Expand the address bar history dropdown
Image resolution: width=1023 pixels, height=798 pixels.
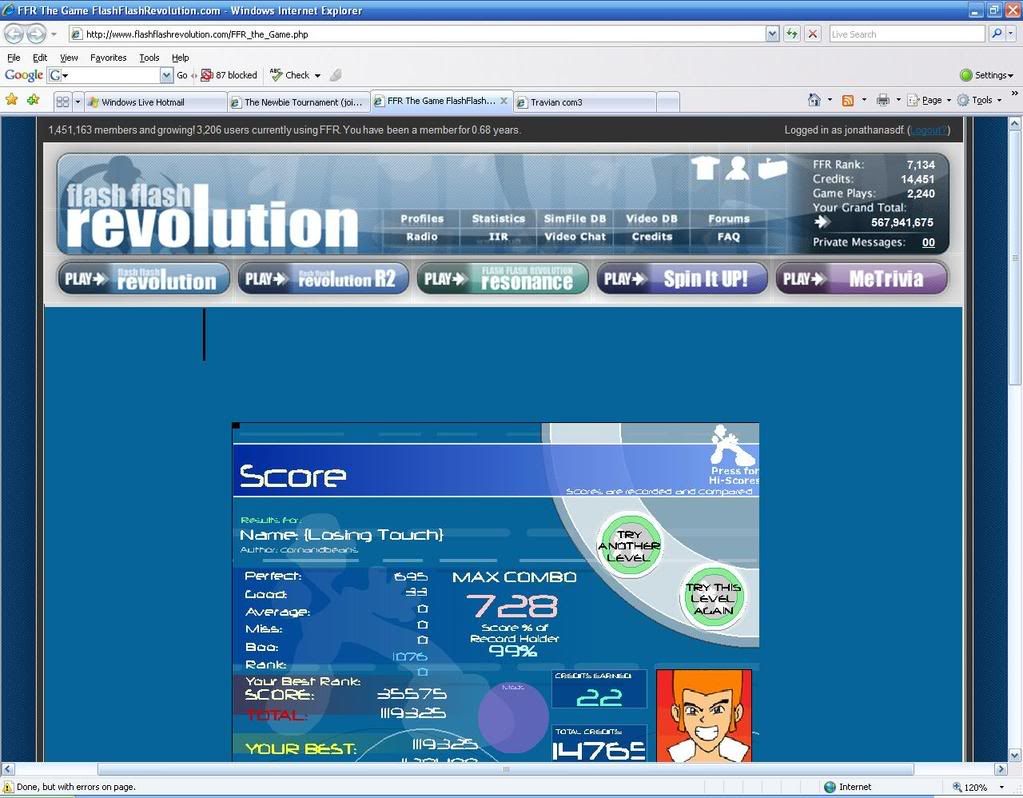pos(772,34)
